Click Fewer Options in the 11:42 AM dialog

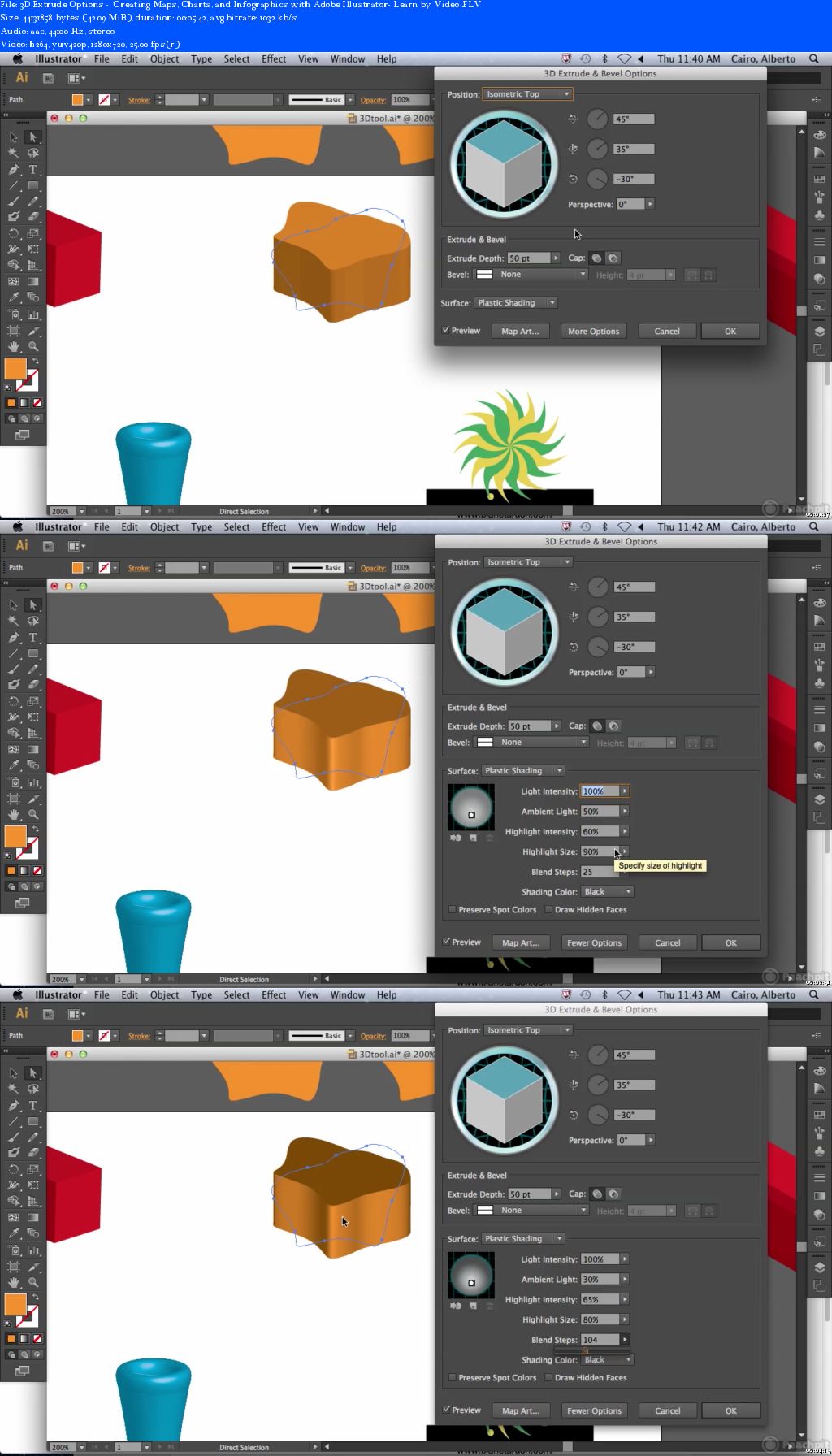(x=595, y=942)
